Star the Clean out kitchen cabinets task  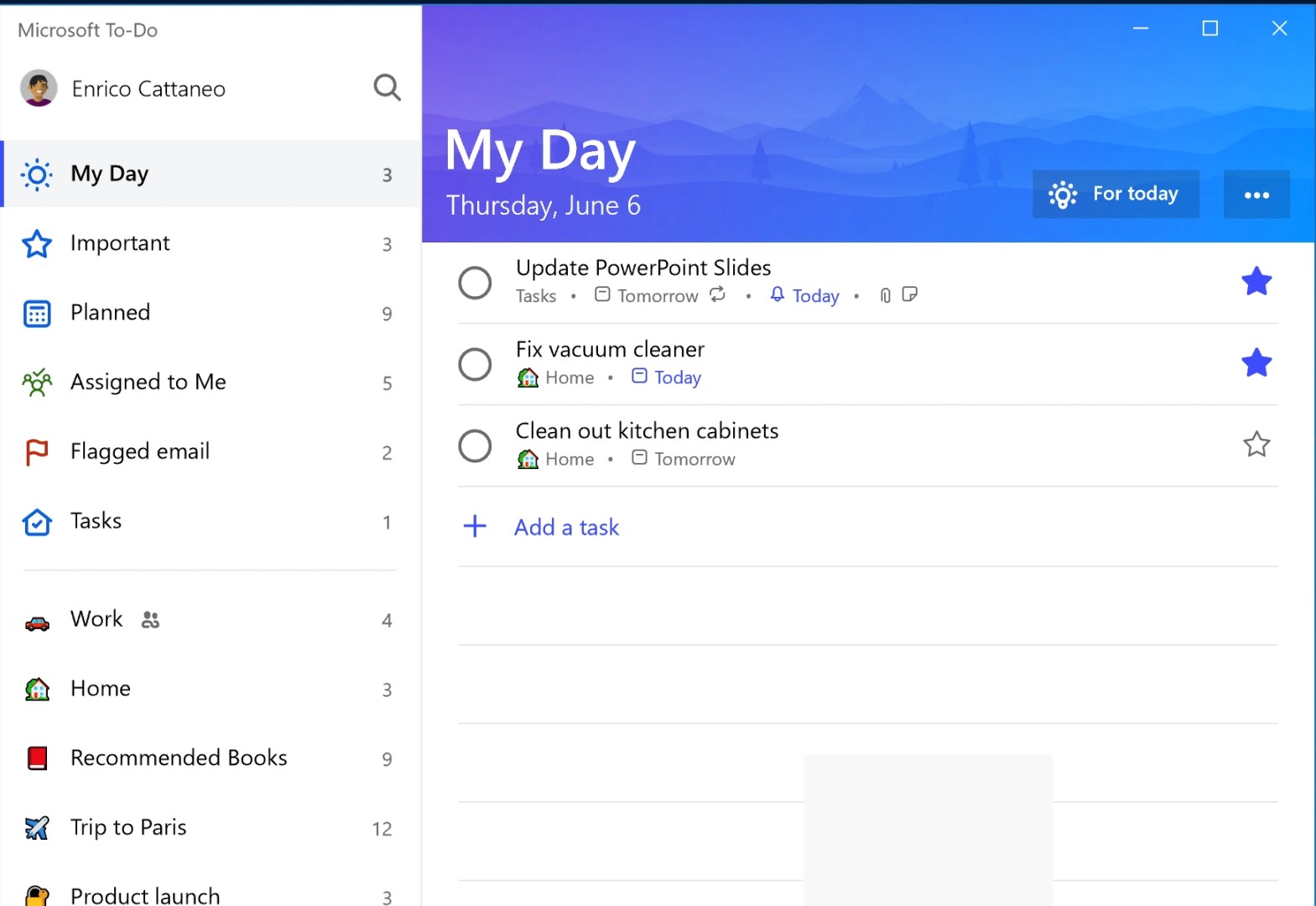click(1256, 445)
